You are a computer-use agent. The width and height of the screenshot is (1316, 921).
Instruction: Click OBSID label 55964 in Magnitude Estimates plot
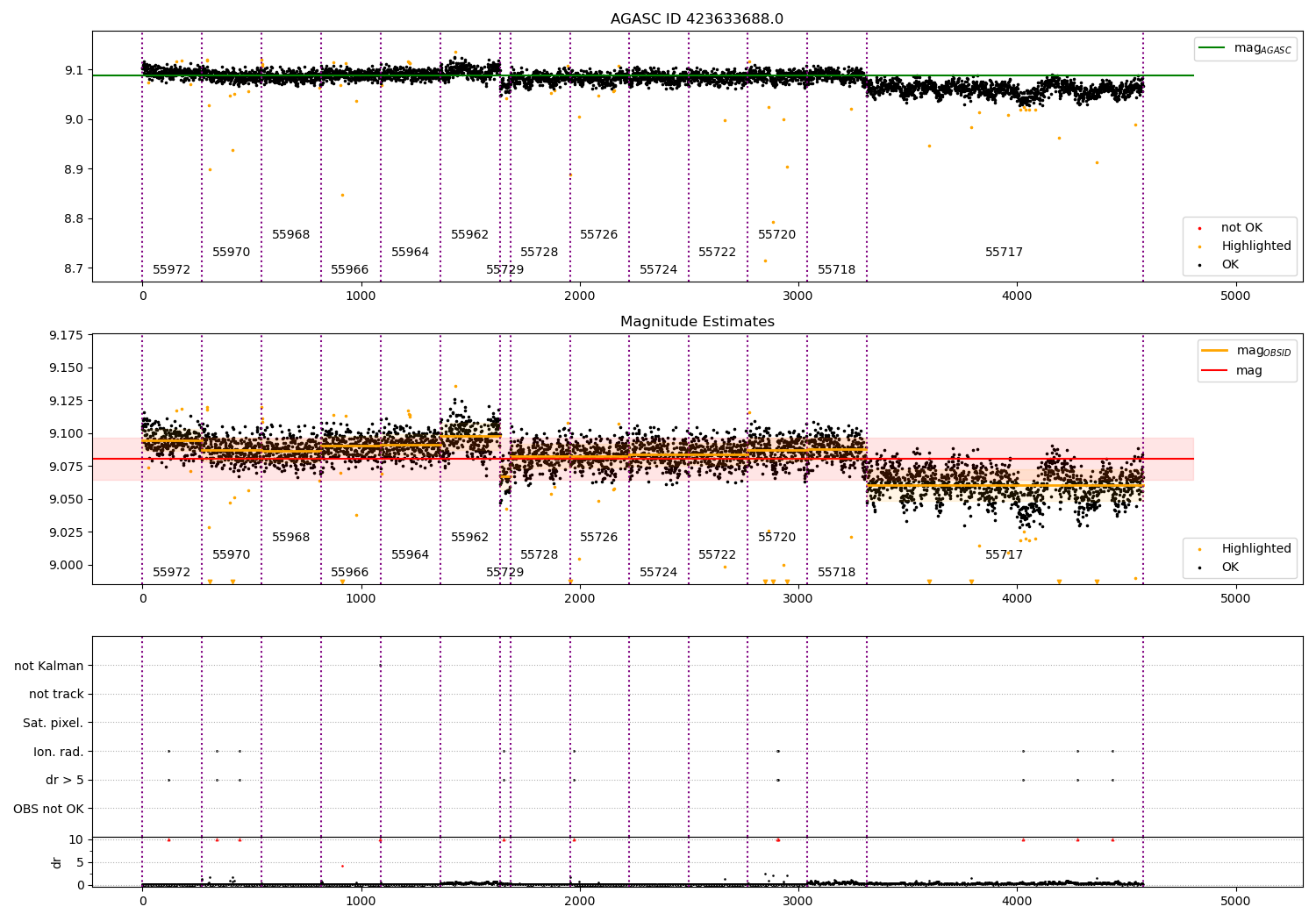pos(411,555)
